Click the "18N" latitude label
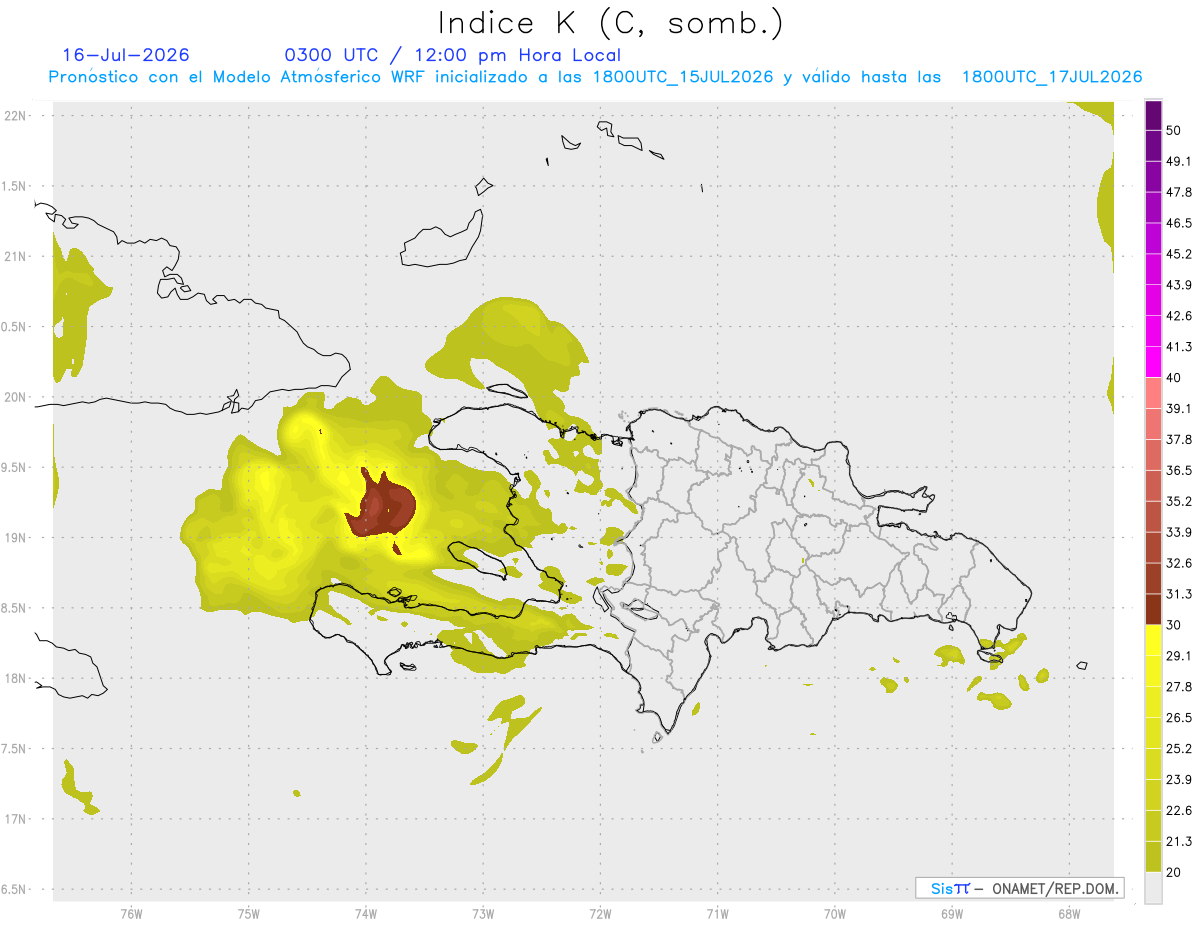The width and height of the screenshot is (1200, 927). pos(15,678)
